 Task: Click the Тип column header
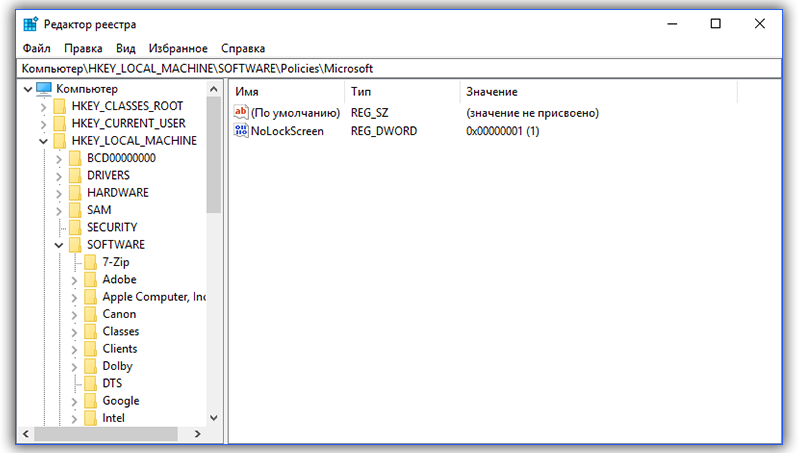click(x=400, y=91)
